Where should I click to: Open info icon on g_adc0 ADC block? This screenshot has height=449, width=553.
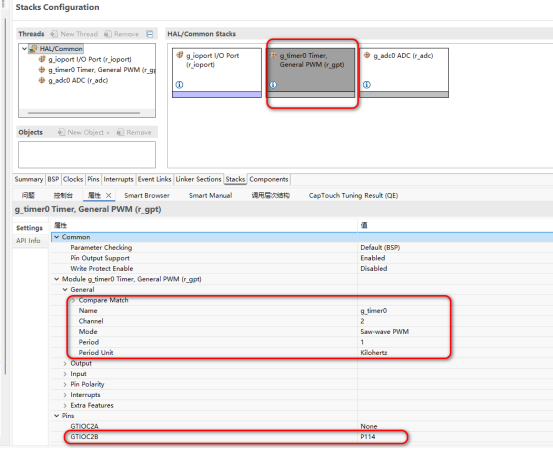point(367,85)
